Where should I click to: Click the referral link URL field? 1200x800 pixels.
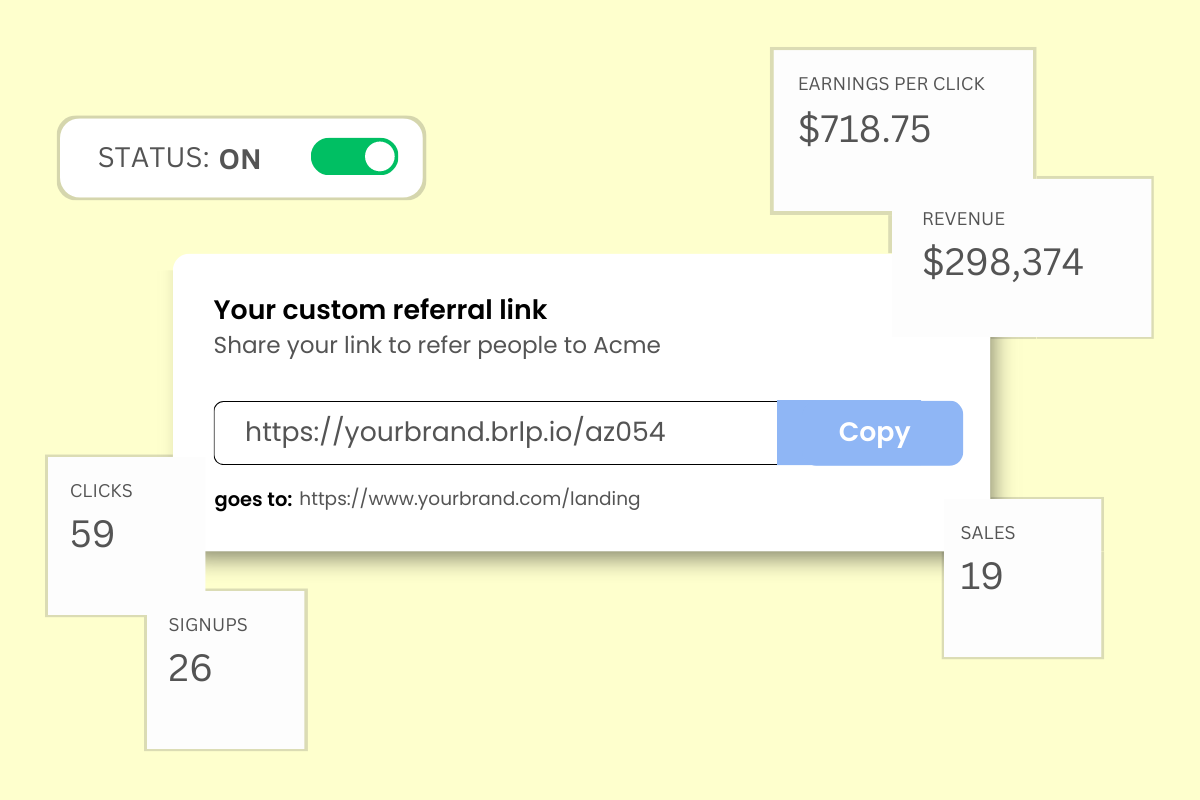tap(495, 432)
